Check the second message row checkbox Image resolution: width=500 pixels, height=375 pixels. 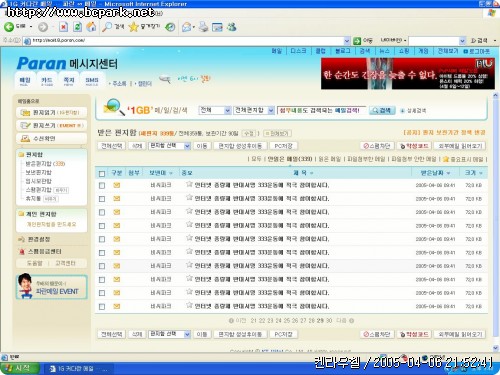pyautogui.click(x=102, y=199)
